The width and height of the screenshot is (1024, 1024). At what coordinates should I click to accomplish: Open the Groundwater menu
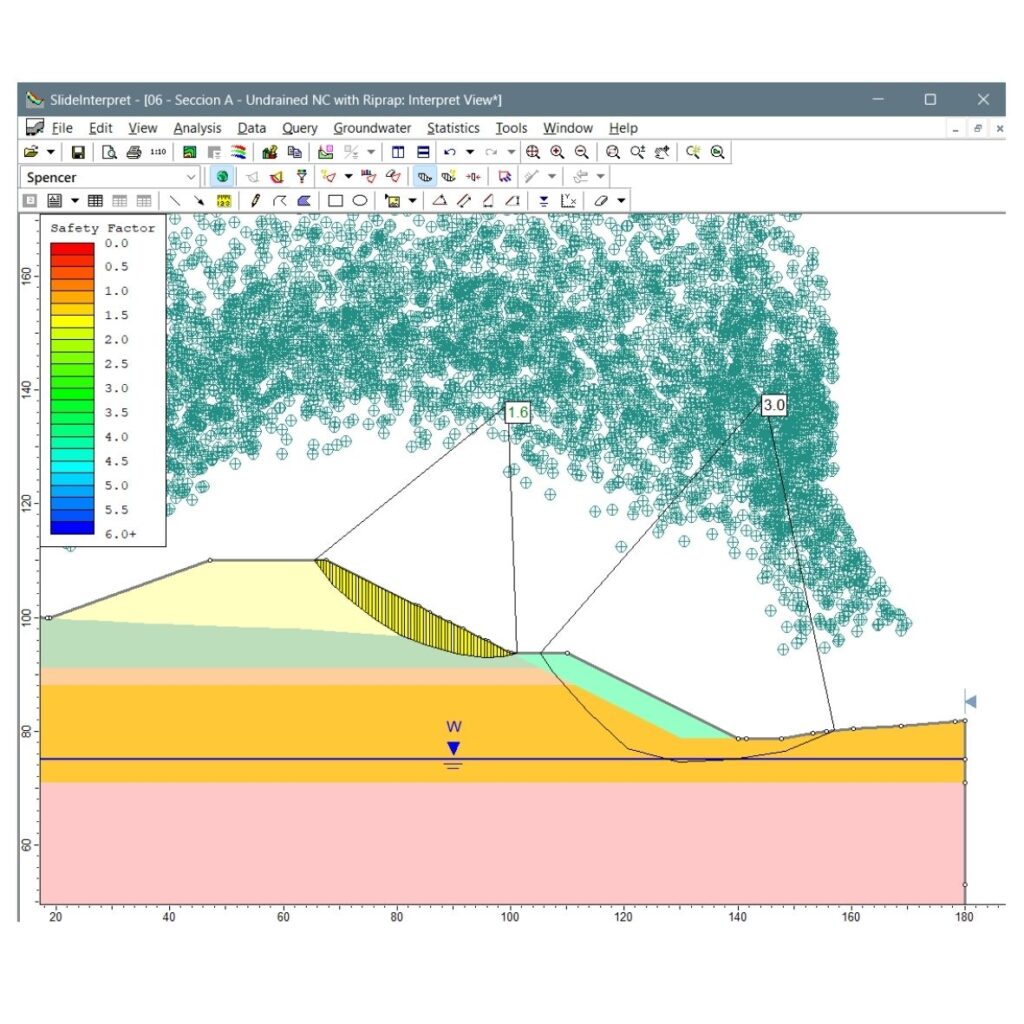372,128
